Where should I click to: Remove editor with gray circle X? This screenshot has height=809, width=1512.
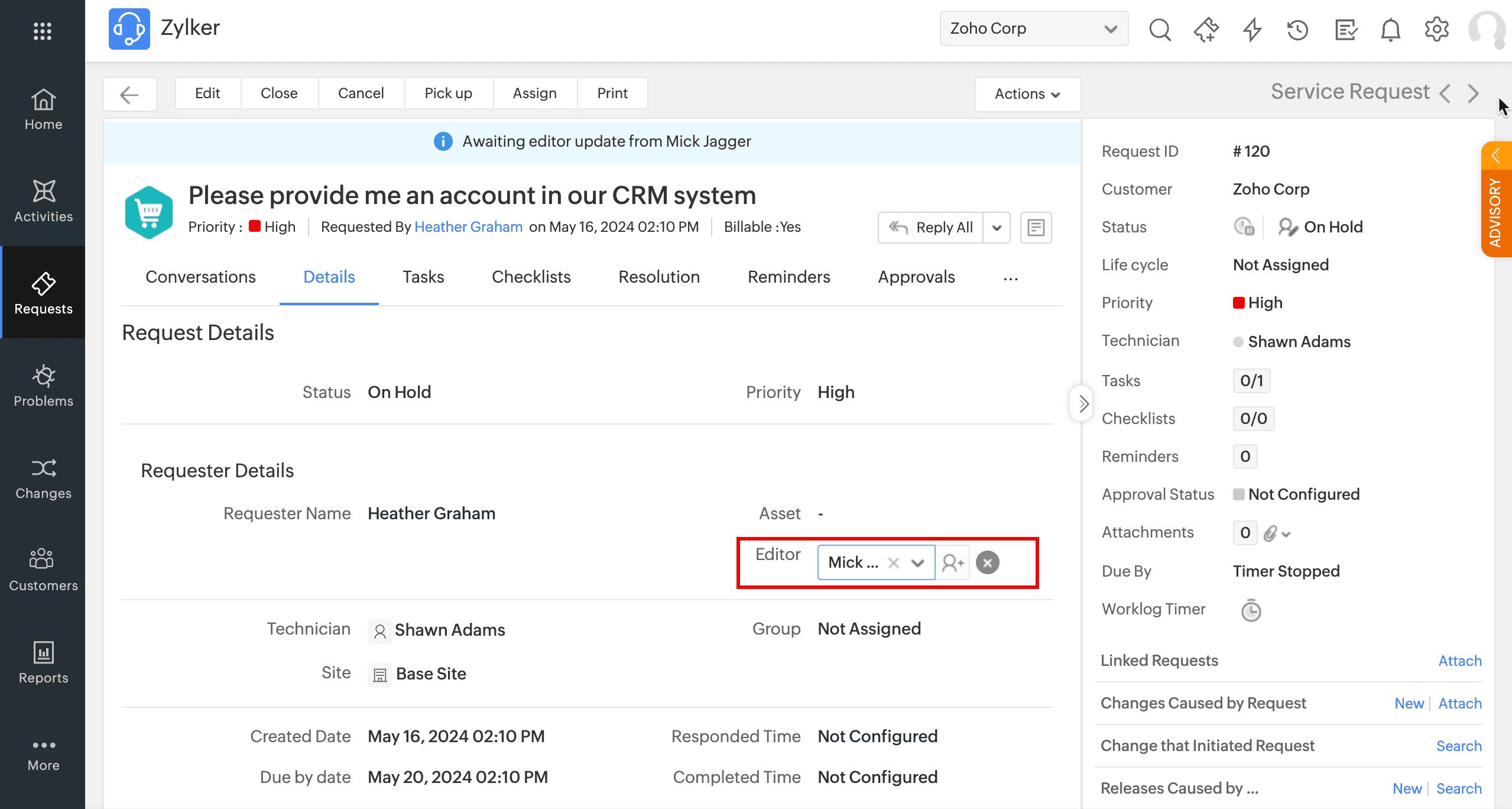pyautogui.click(x=987, y=562)
